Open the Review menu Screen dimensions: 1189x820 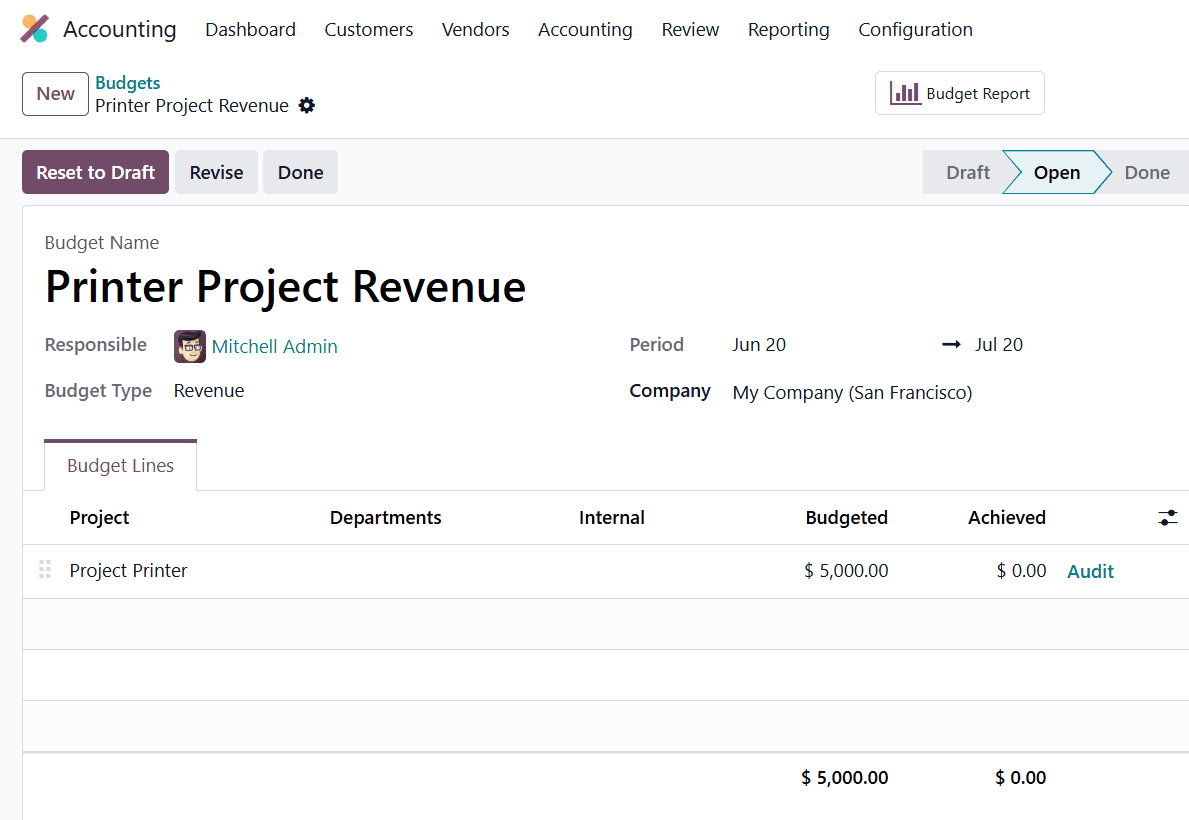click(x=690, y=30)
